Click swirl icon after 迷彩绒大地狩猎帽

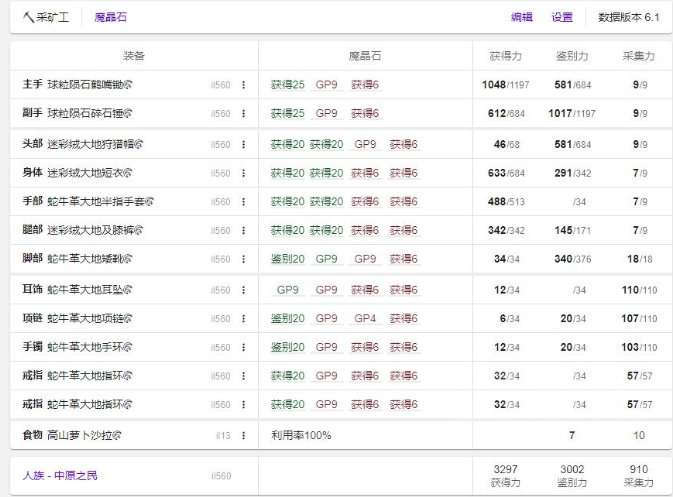139,145
